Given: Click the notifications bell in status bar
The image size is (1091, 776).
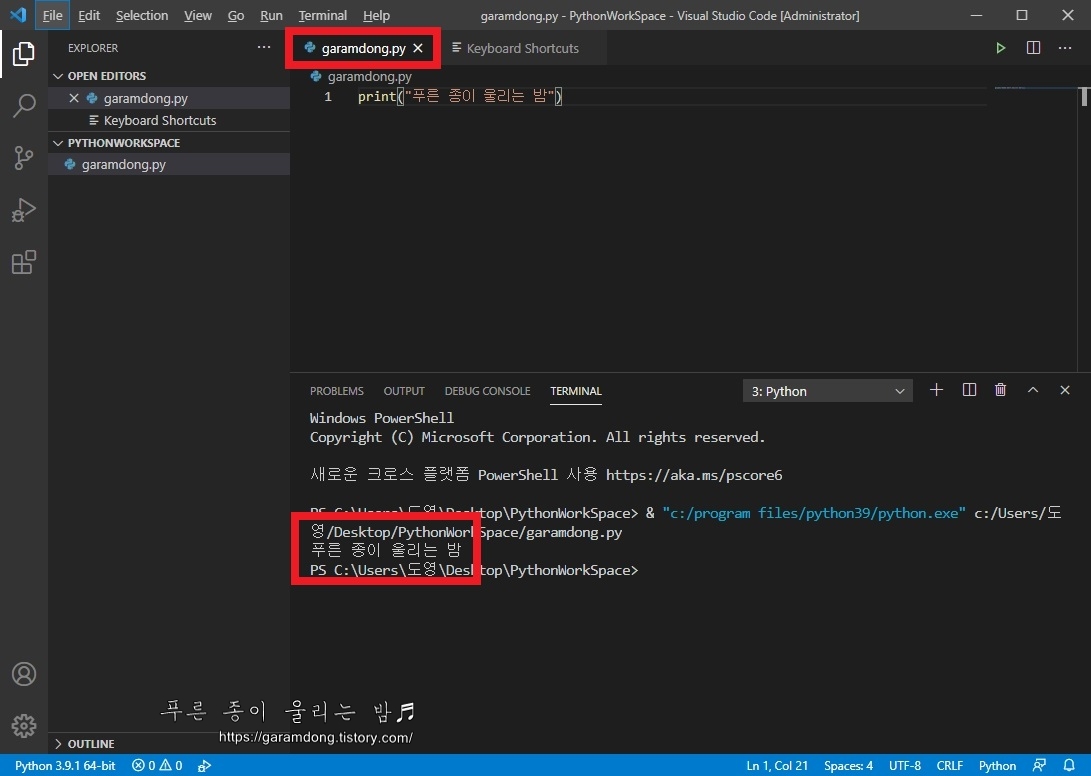Looking at the screenshot, I should (x=1069, y=765).
